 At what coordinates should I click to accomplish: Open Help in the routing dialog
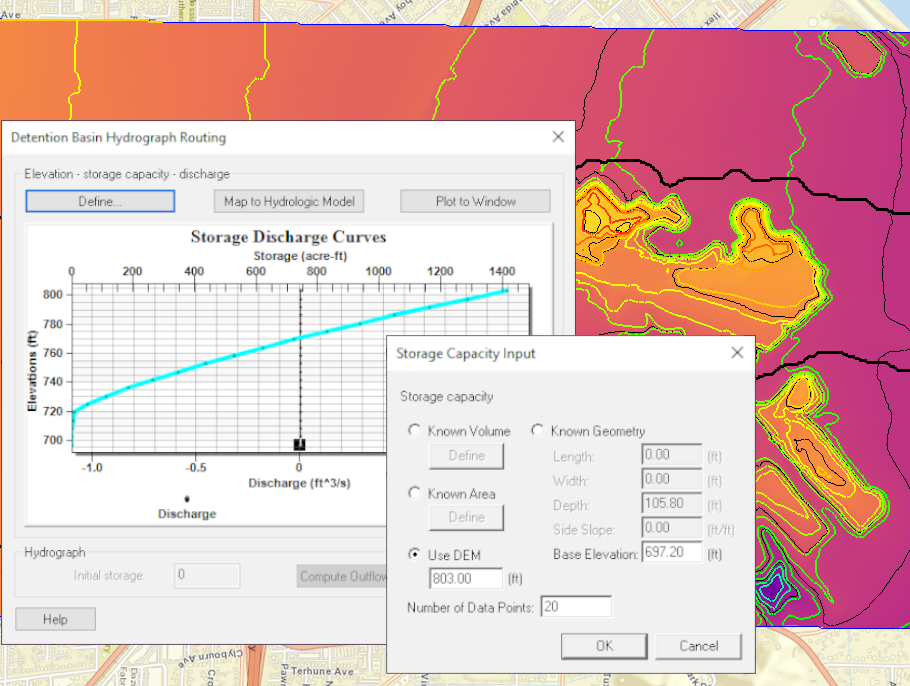click(x=55, y=619)
